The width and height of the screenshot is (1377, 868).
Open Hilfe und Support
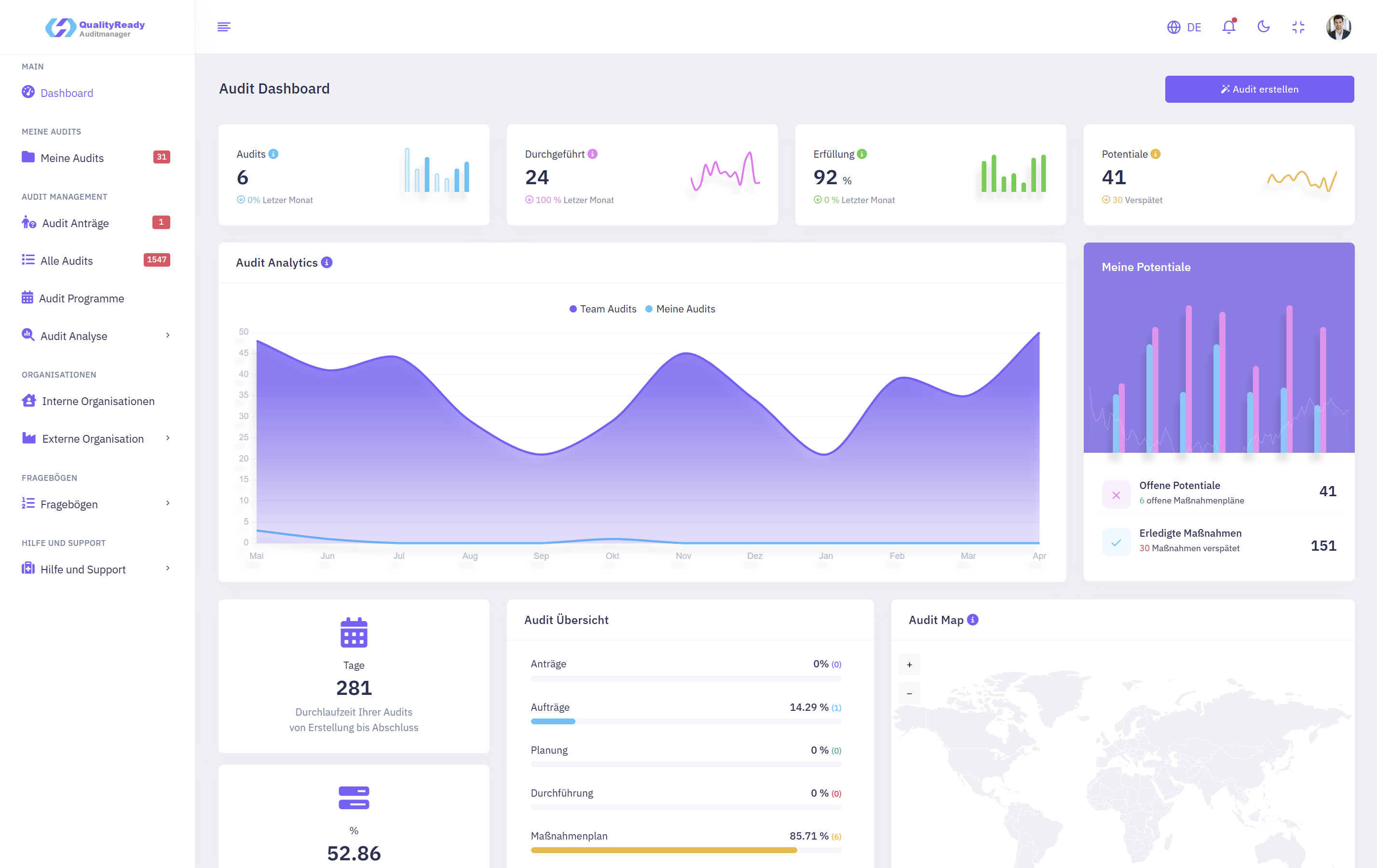tap(83, 569)
